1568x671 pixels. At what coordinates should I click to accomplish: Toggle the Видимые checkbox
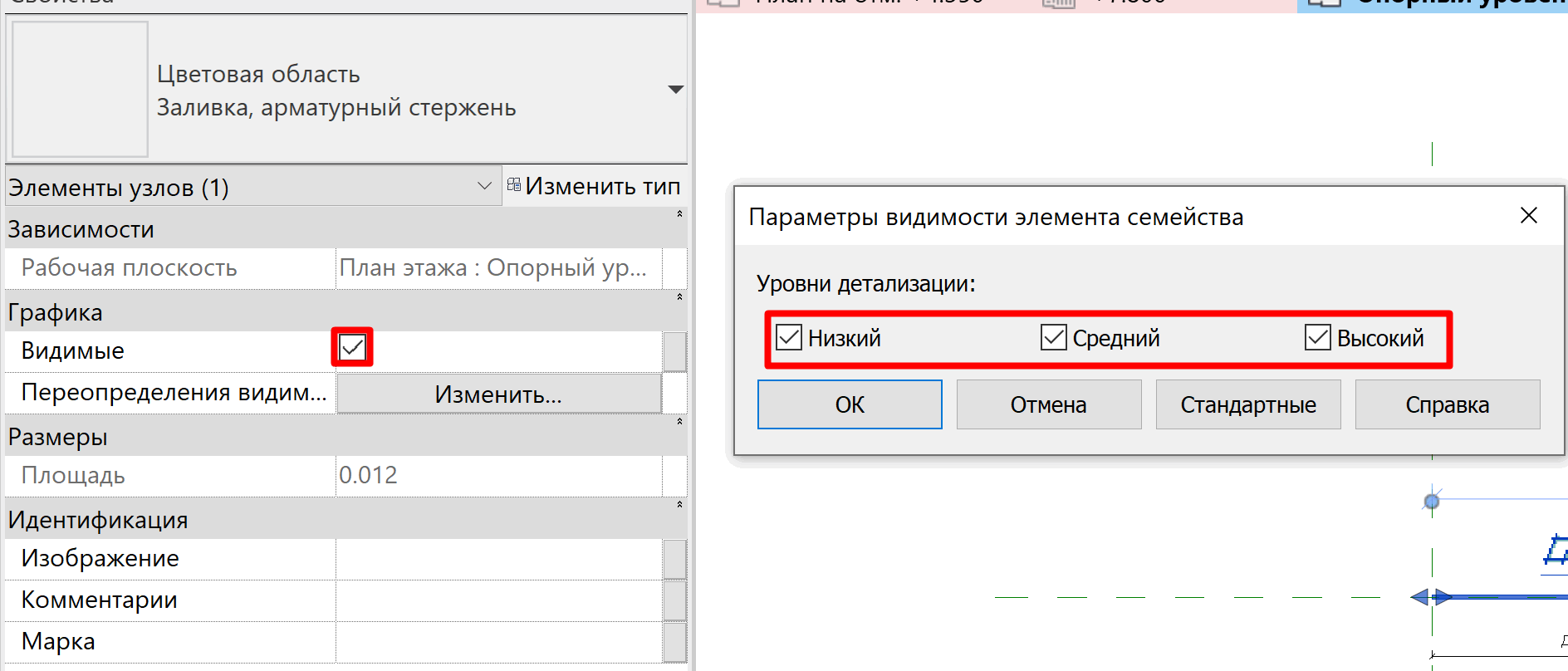click(352, 347)
